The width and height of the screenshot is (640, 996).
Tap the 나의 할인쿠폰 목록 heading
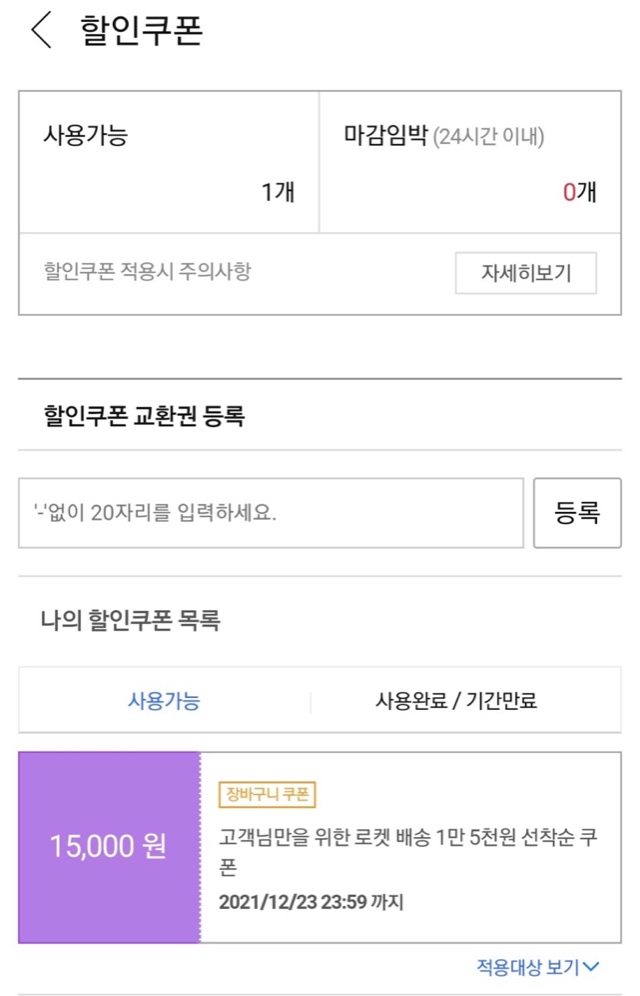tap(131, 620)
